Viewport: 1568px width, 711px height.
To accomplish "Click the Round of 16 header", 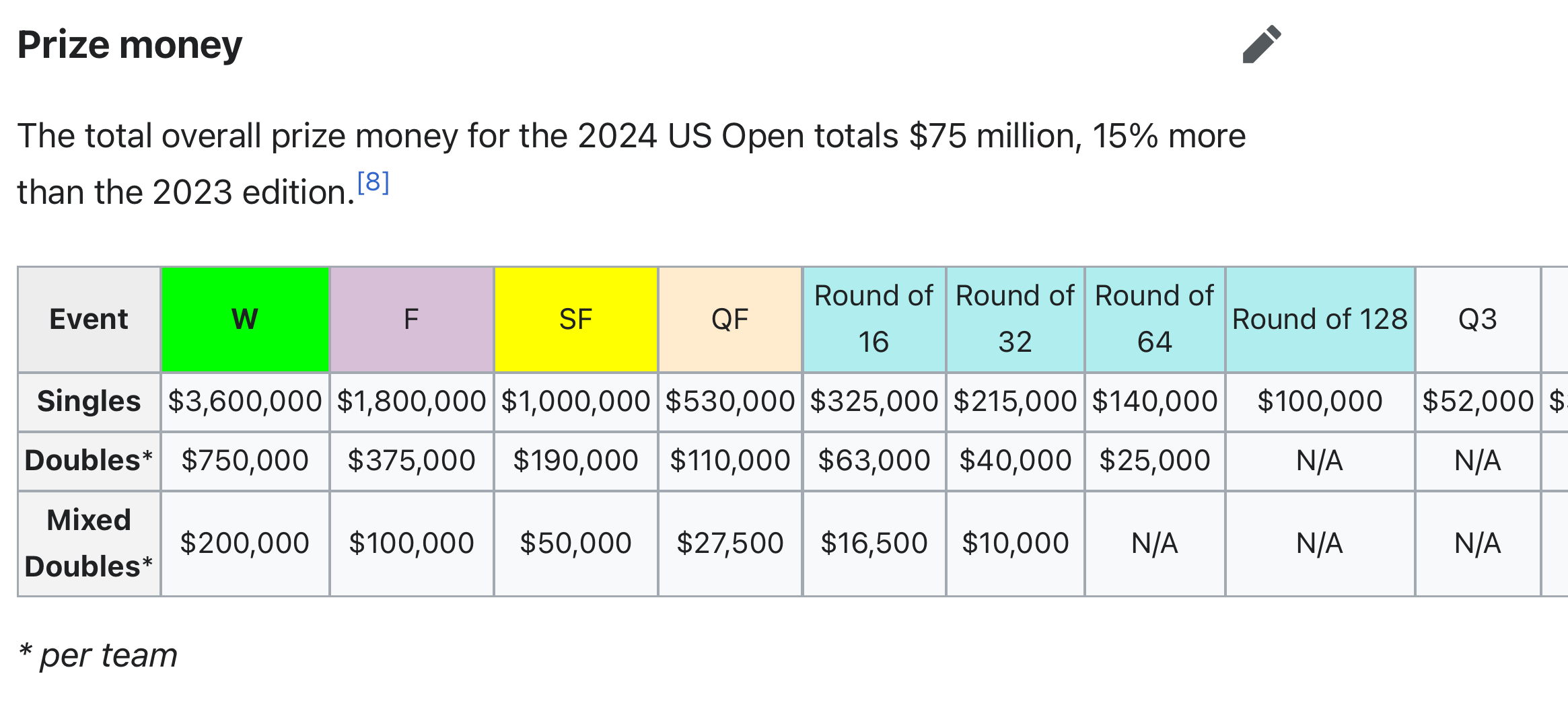I will pos(874,320).
